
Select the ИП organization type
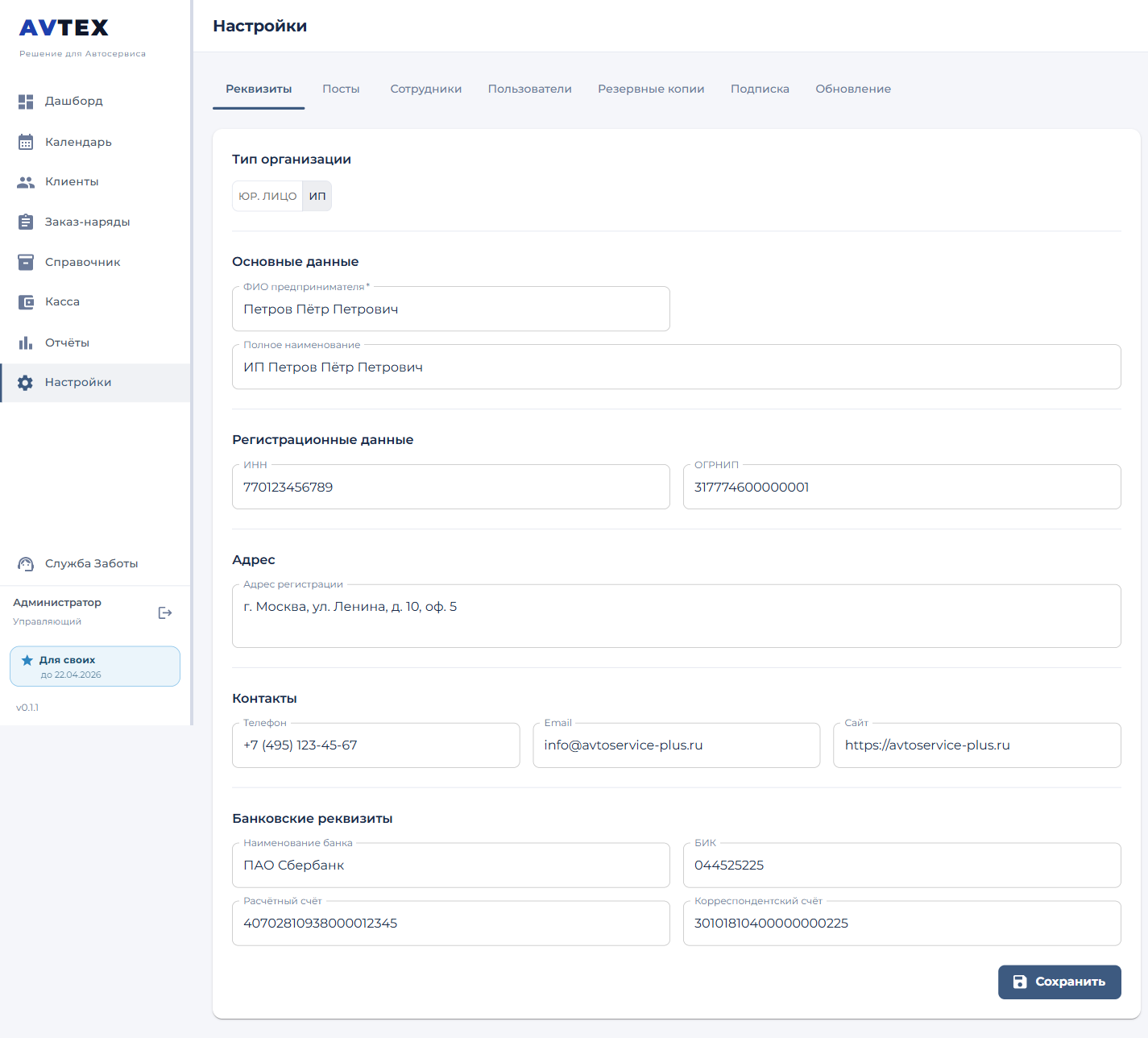click(x=317, y=196)
